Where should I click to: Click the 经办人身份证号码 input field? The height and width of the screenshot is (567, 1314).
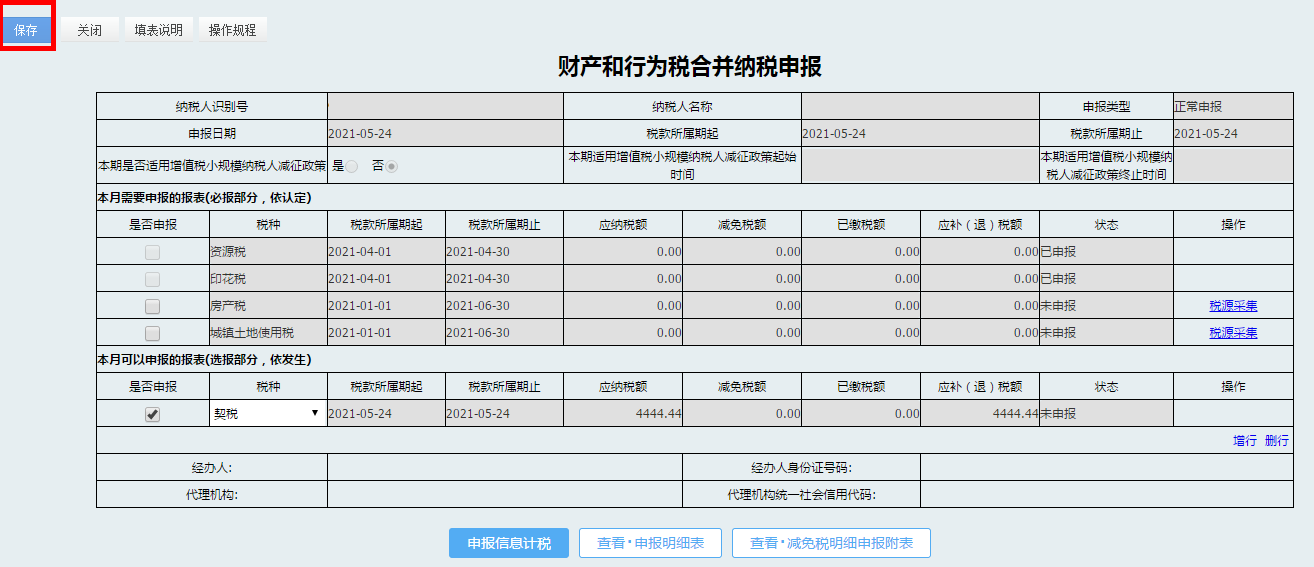click(1106, 468)
